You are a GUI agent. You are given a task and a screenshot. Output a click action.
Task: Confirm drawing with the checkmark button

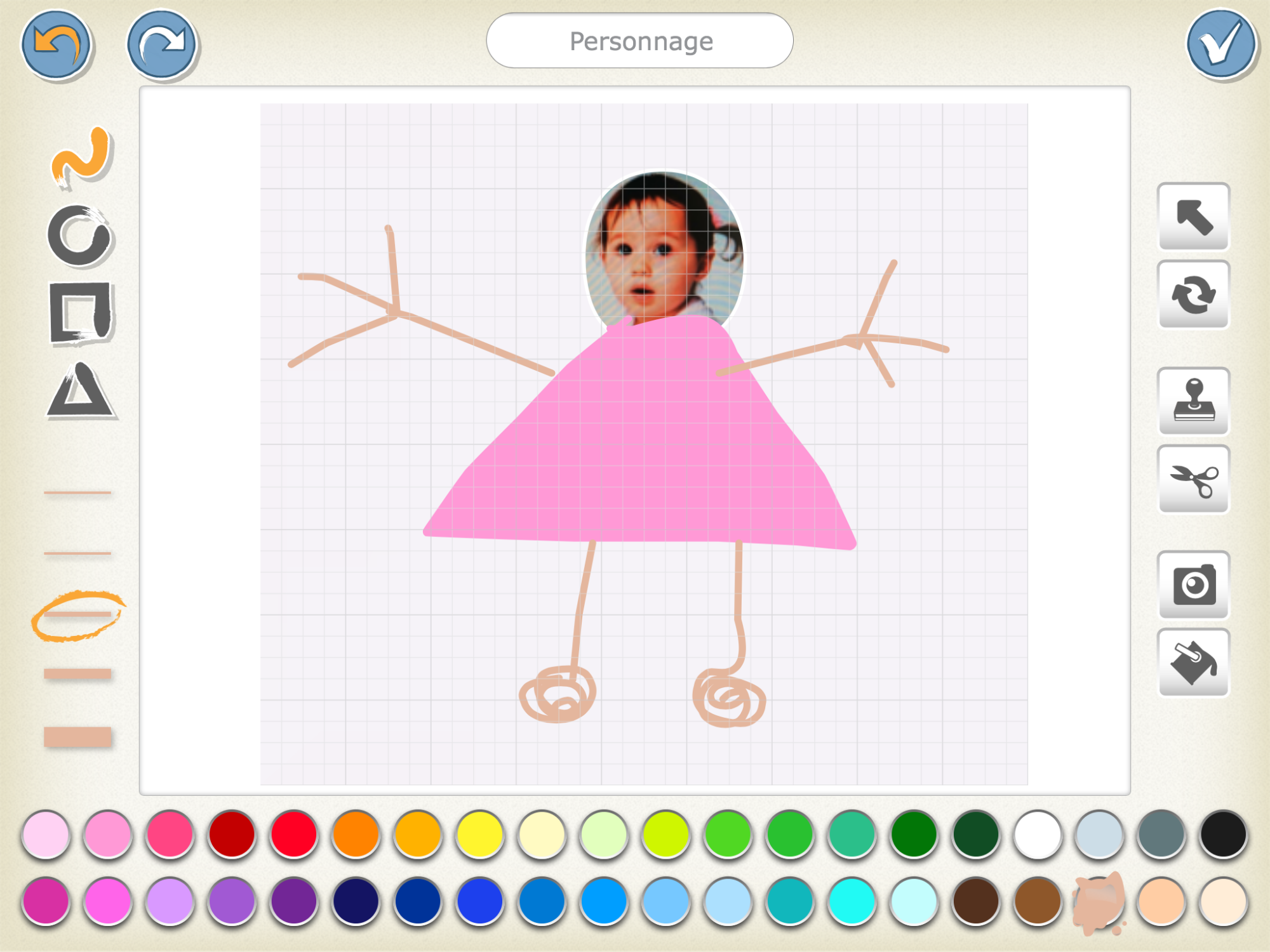[x=1220, y=44]
